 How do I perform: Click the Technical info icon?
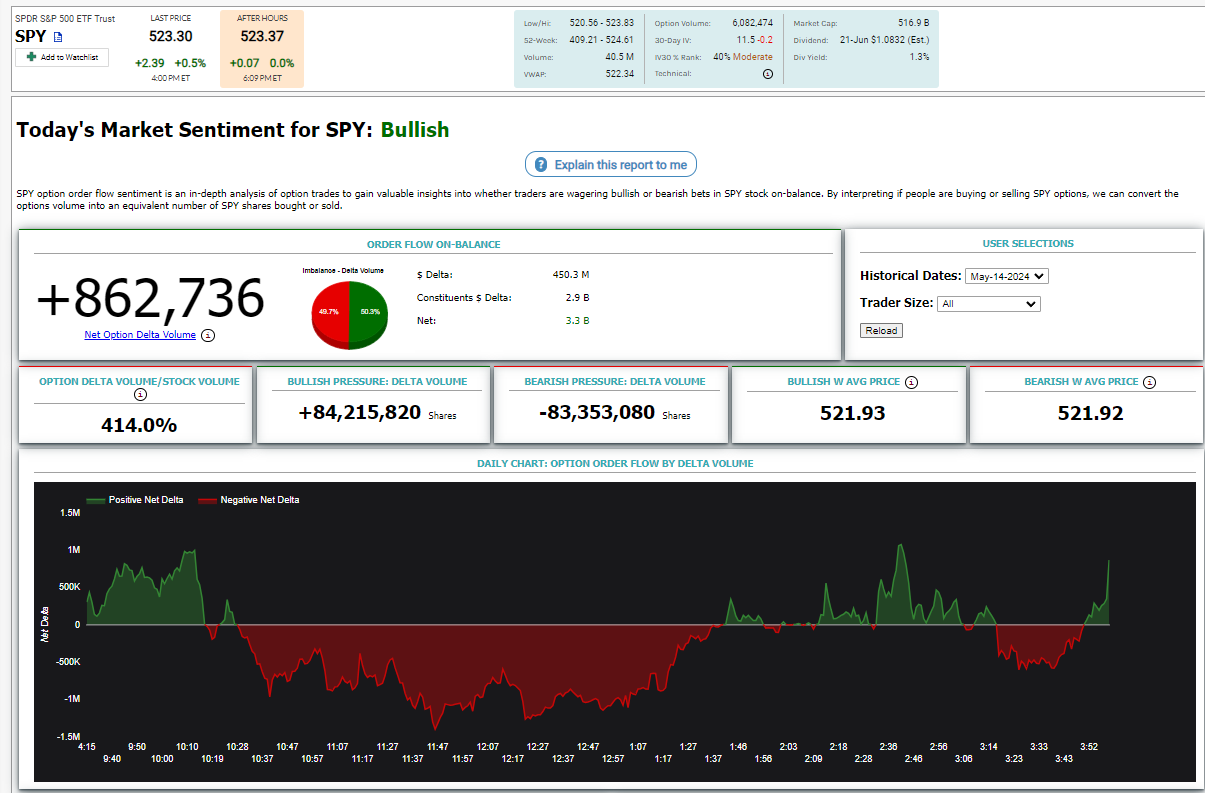(x=767, y=73)
